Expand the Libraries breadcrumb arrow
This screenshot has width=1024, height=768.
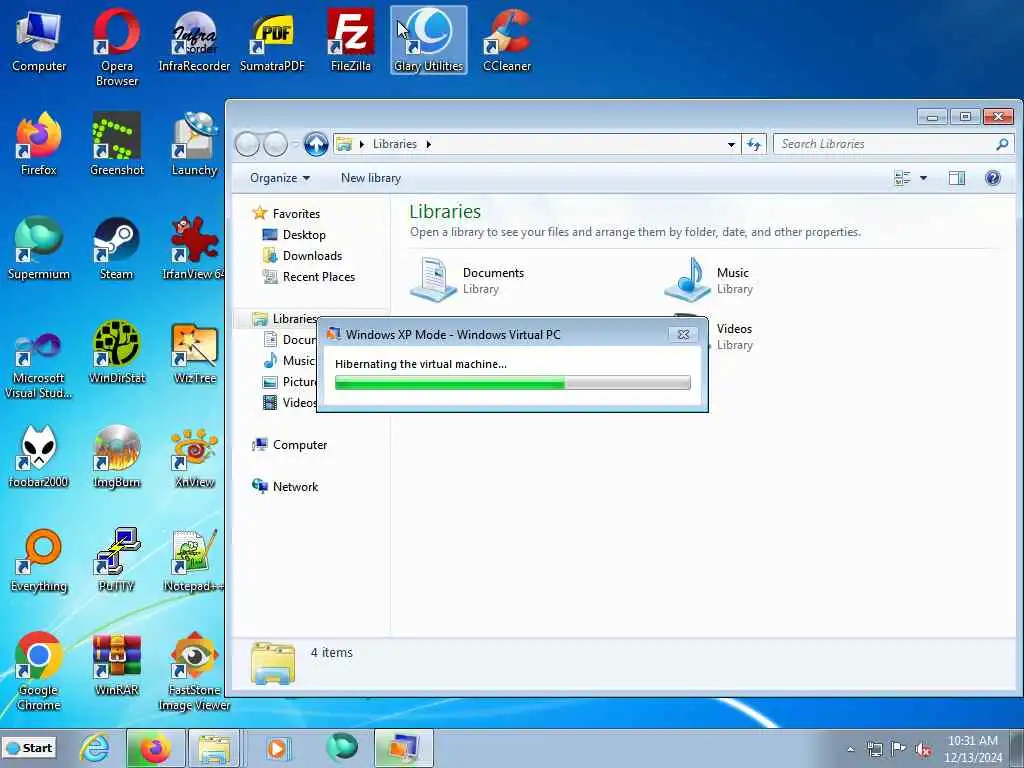[428, 144]
